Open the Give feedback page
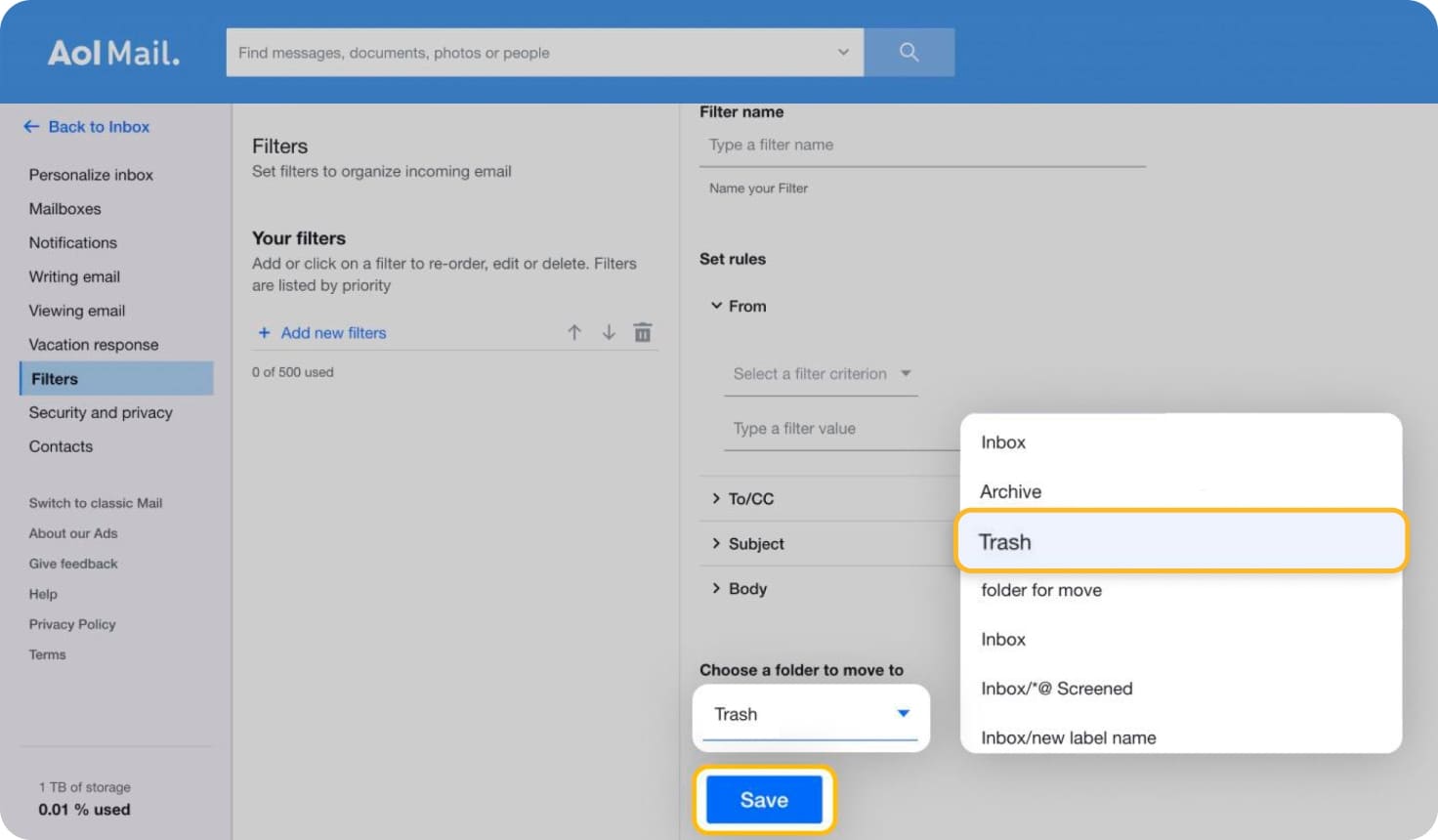The height and width of the screenshot is (840, 1438). (72, 564)
